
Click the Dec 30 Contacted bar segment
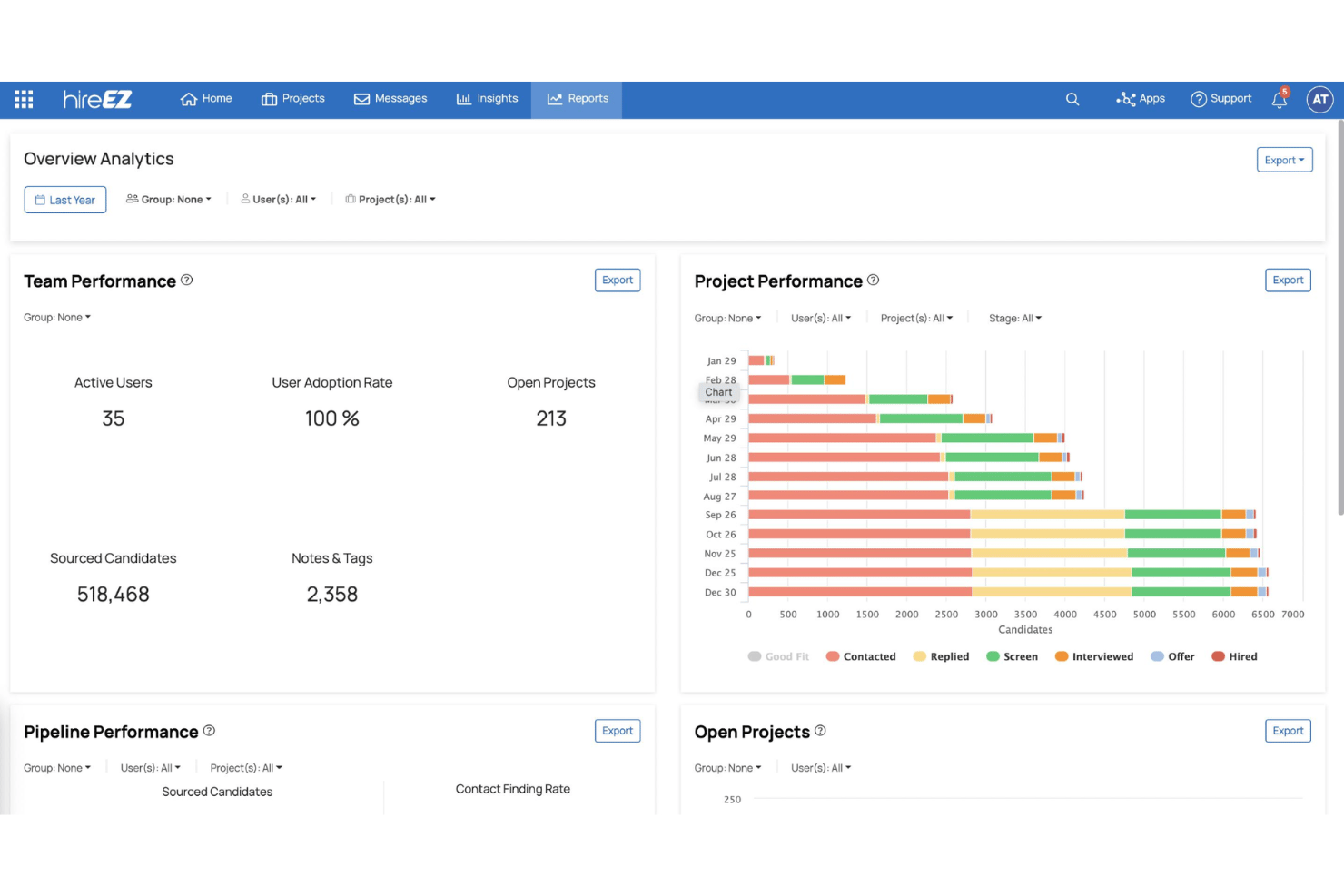click(860, 592)
